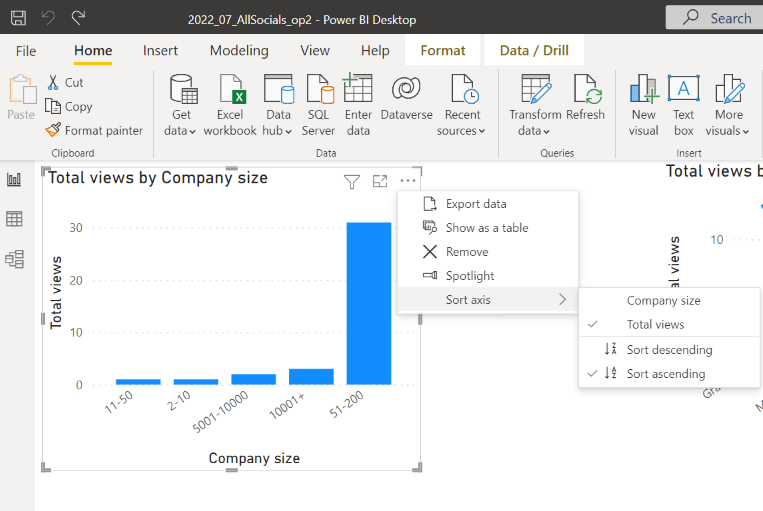763x511 pixels.
Task: Click the Focus mode icon on visual
Action: click(380, 181)
